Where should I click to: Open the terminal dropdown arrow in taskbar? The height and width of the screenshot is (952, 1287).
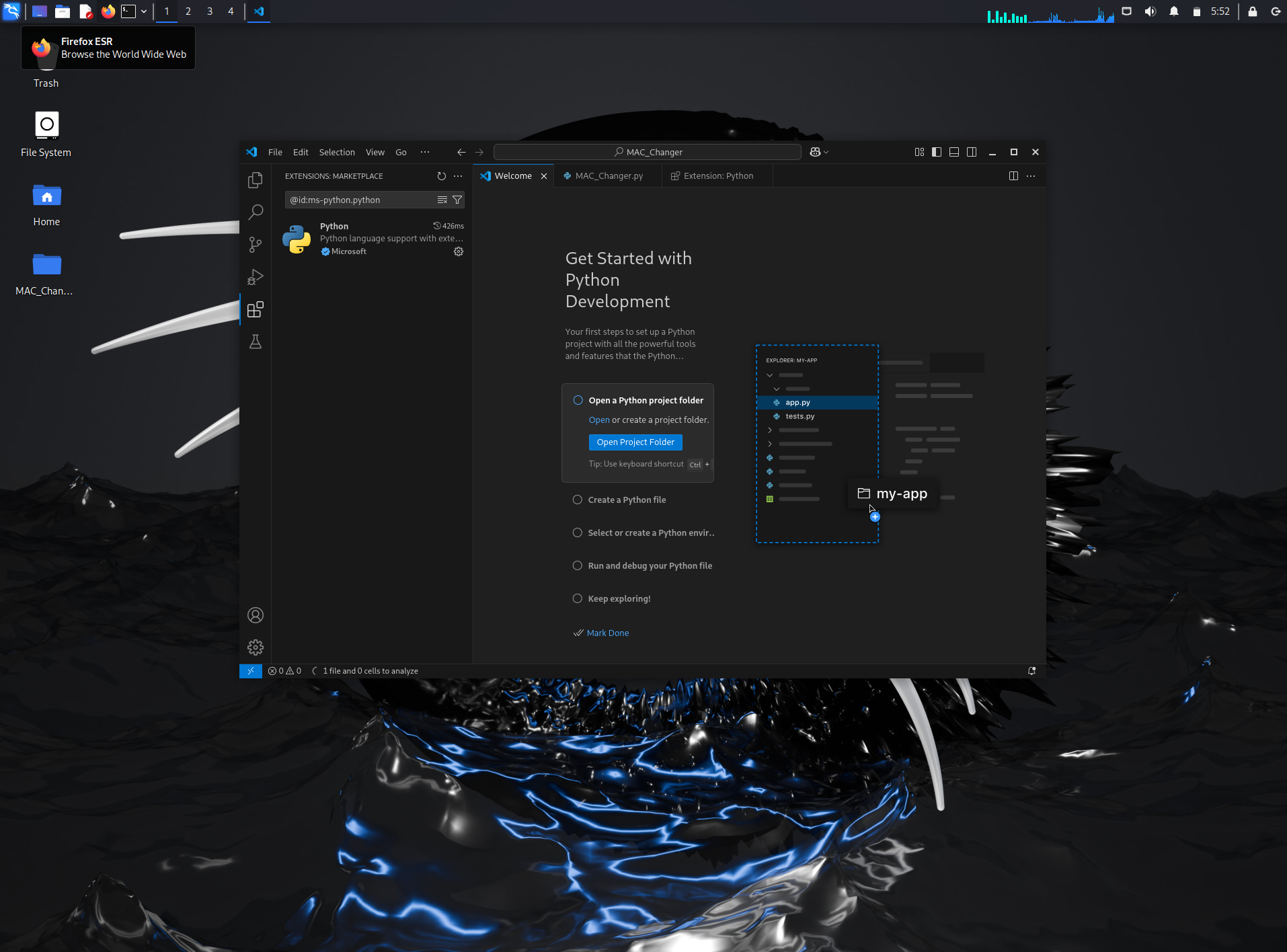(144, 11)
